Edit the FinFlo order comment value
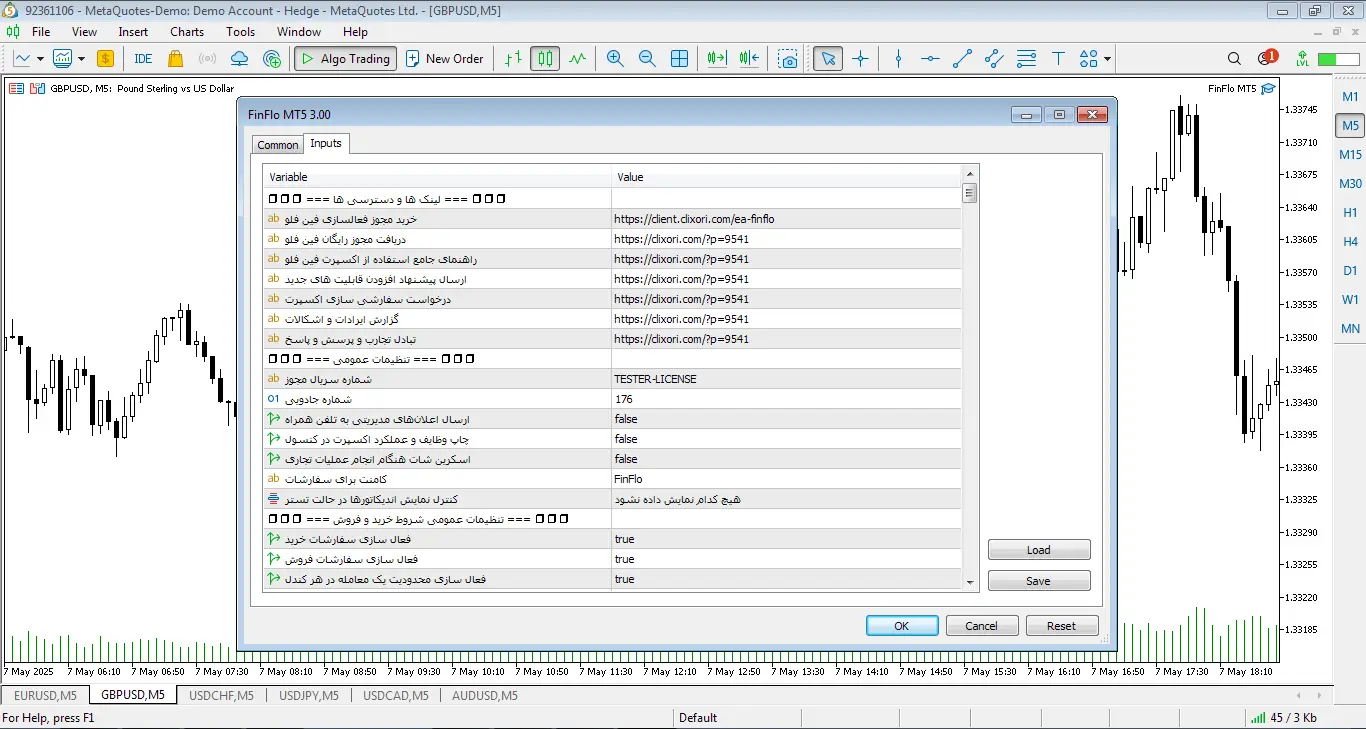The height and width of the screenshot is (729, 1366). pos(786,479)
